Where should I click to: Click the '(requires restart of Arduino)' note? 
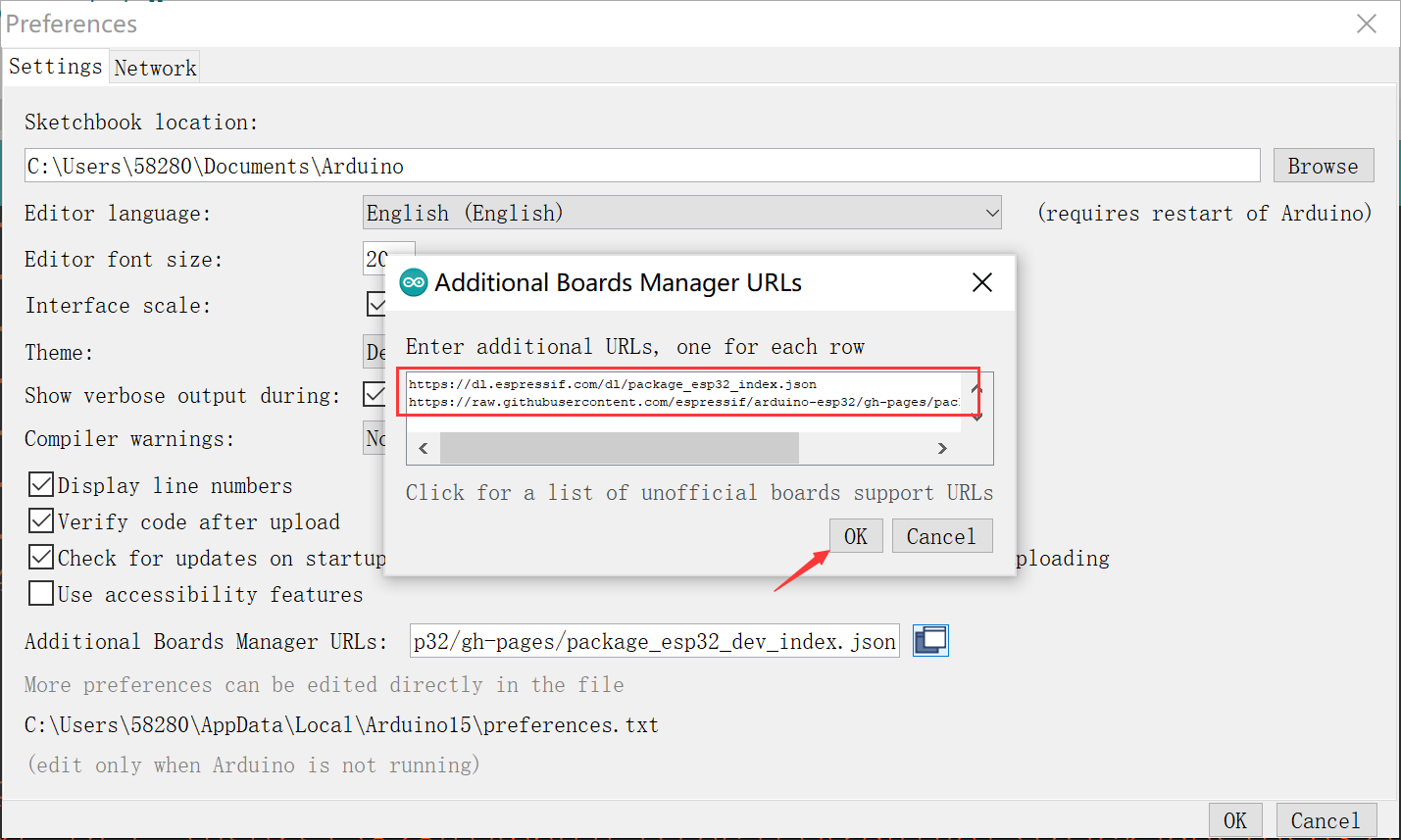click(x=1205, y=213)
